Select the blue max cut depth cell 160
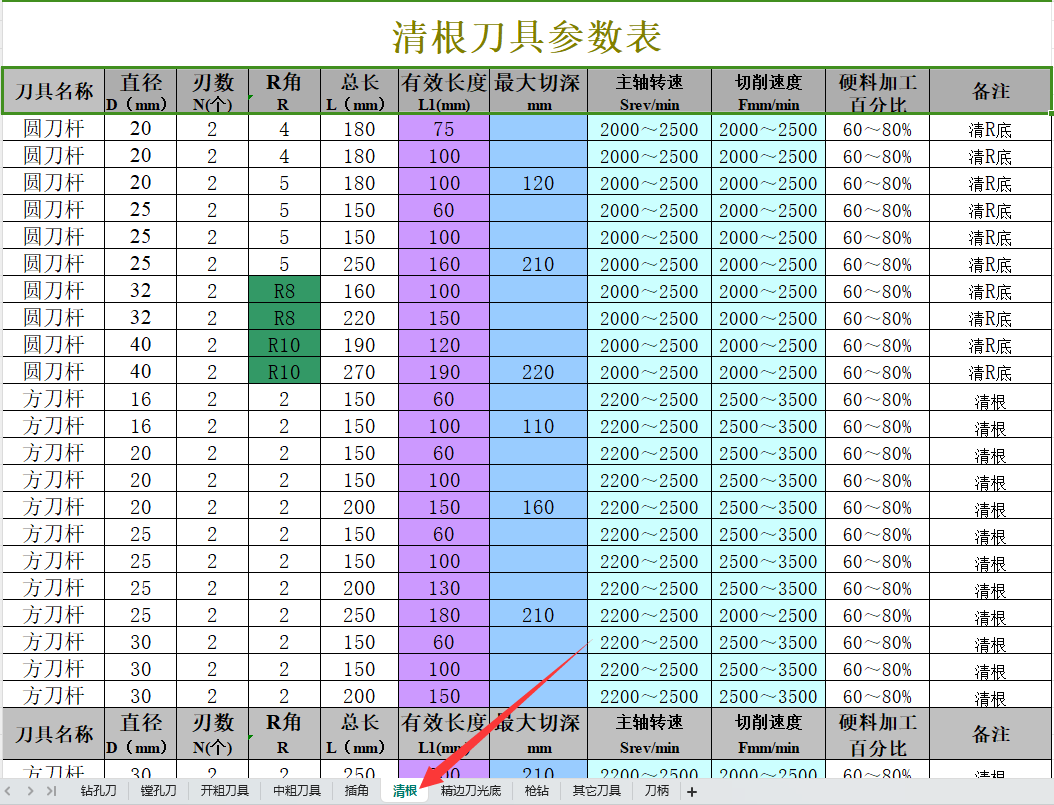 pos(538,506)
